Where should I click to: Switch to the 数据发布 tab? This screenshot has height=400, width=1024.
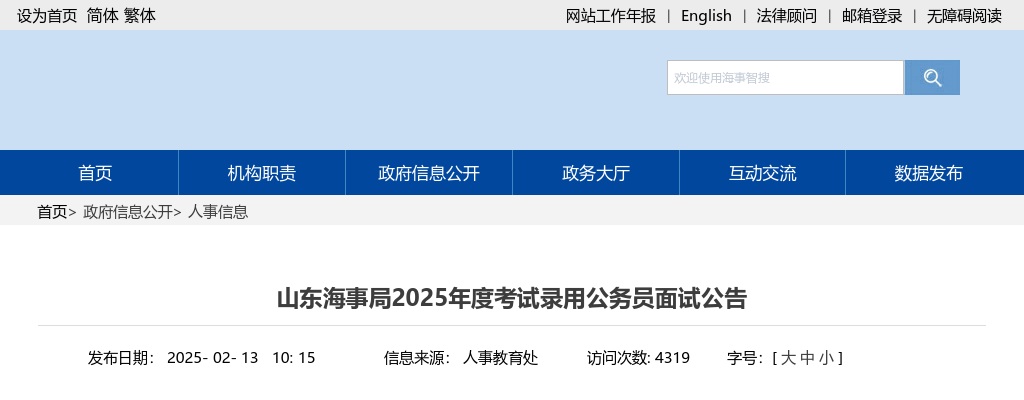click(x=929, y=173)
